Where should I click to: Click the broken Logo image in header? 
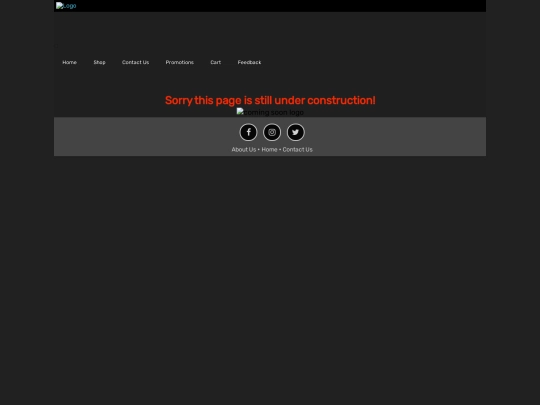[66, 6]
